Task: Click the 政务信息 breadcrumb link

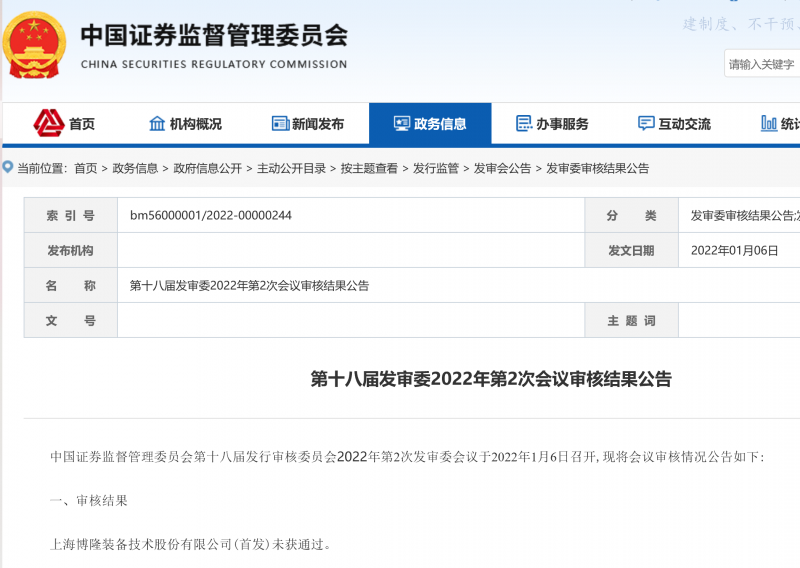Action: (x=135, y=168)
